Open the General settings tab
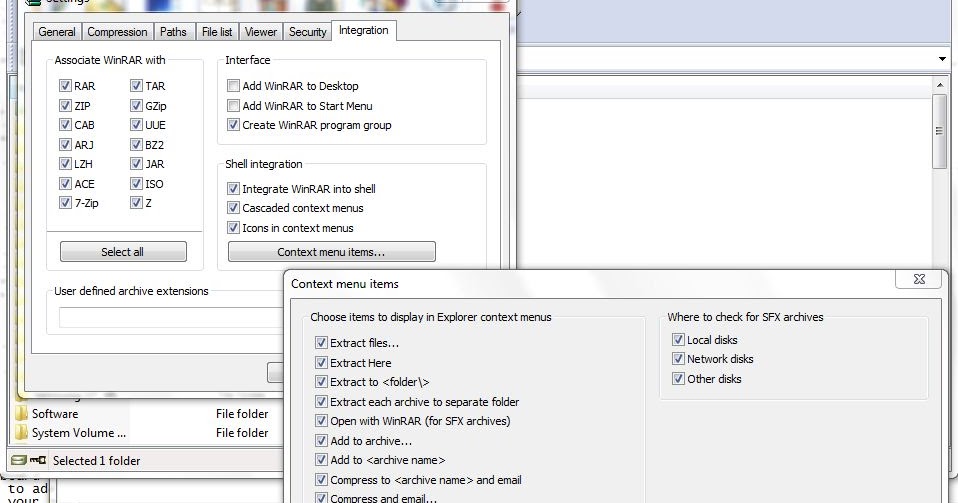The width and height of the screenshot is (958, 503). click(x=57, y=32)
